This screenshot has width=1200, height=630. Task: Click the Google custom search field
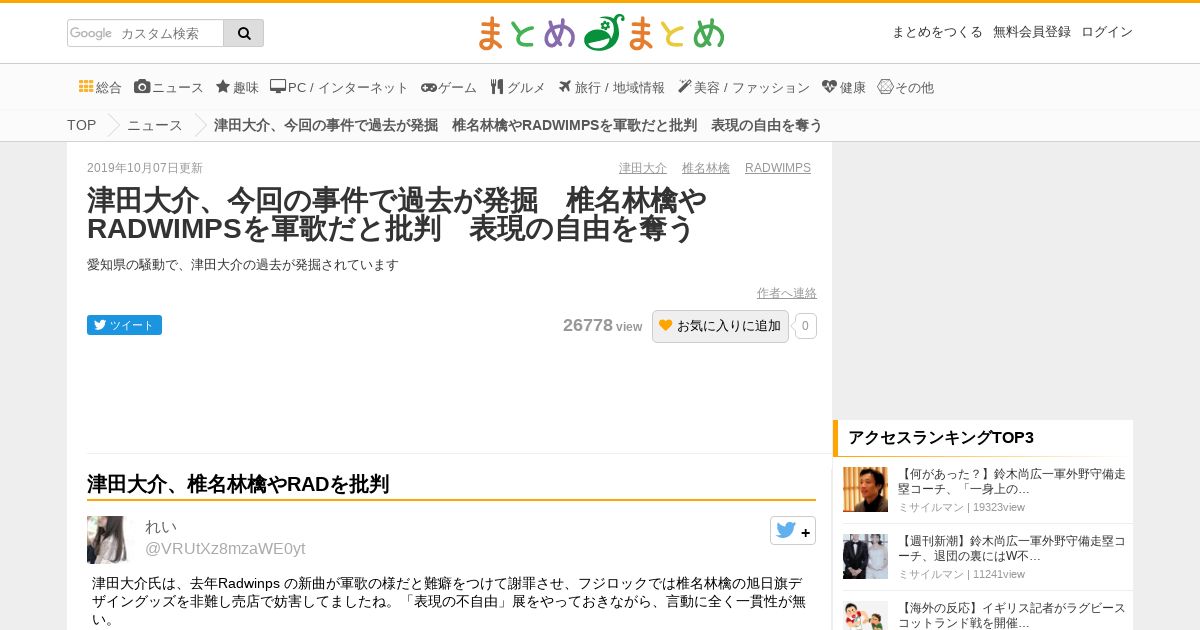[145, 33]
